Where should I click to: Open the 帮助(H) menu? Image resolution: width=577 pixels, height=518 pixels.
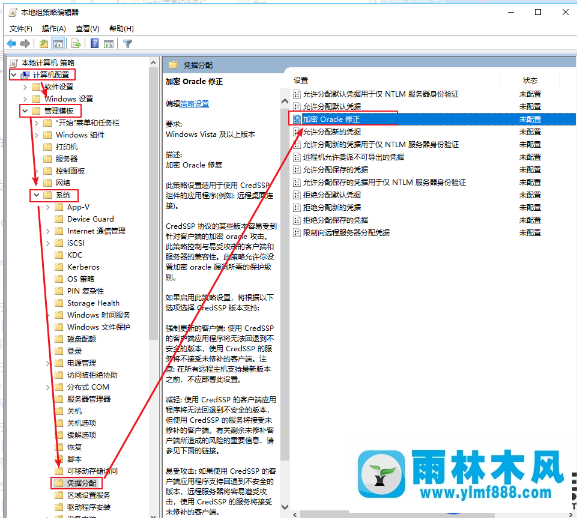(x=121, y=28)
